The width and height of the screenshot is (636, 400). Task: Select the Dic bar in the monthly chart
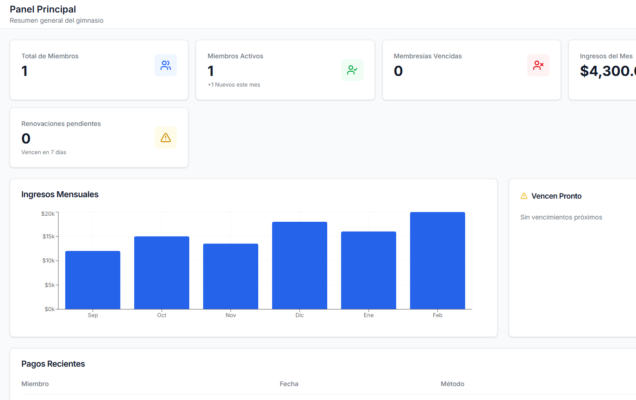coord(299,265)
